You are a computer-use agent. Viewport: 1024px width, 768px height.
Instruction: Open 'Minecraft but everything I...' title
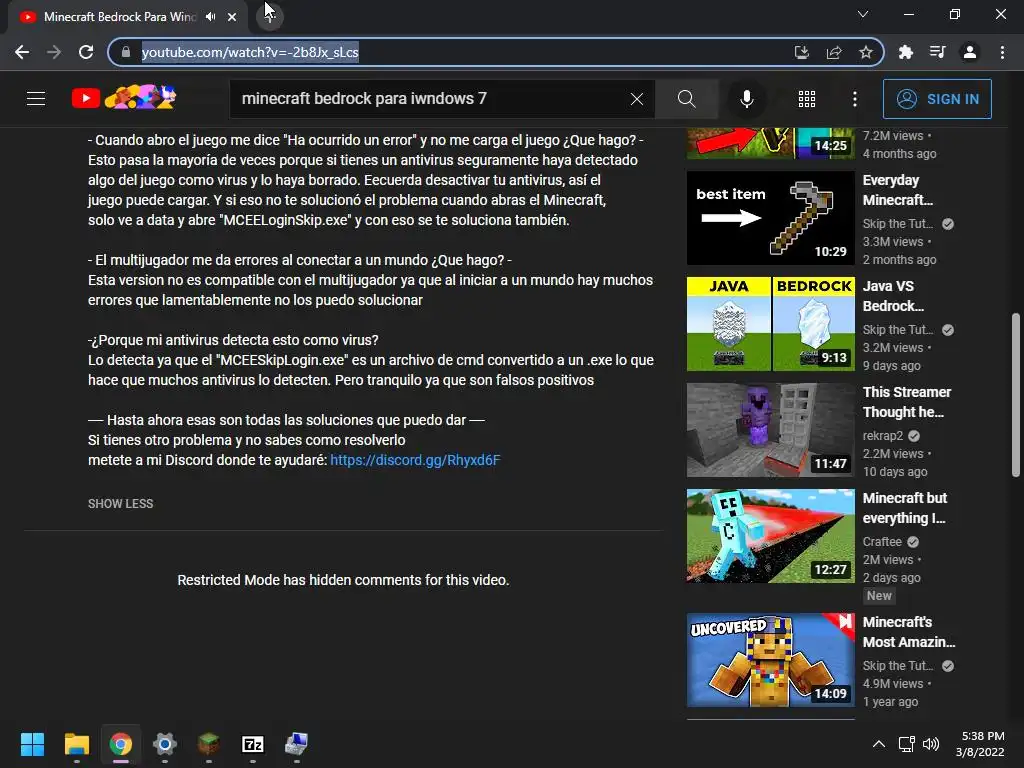tap(905, 507)
